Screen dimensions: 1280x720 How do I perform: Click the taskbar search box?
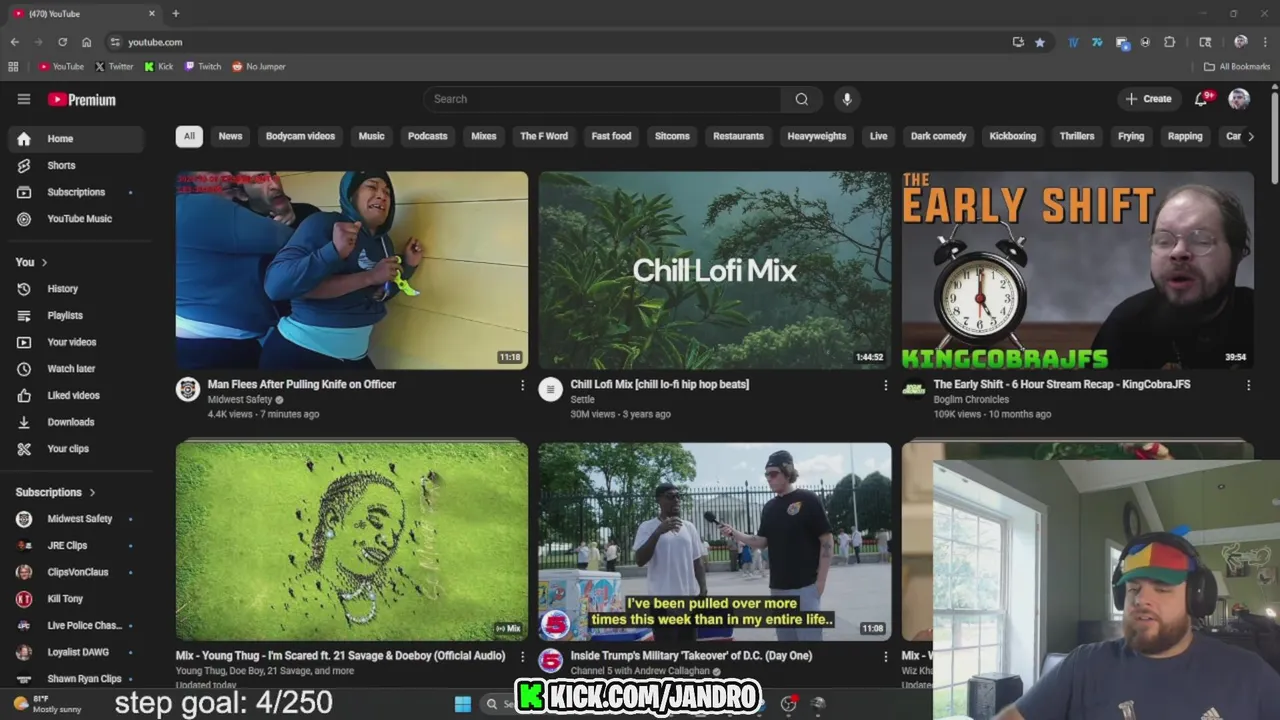502,704
